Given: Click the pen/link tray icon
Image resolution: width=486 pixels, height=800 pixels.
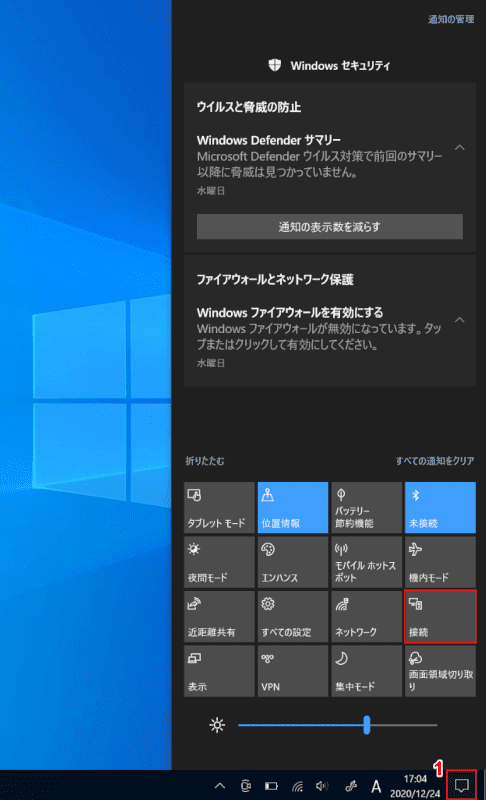Looking at the screenshot, I should pos(350,786).
